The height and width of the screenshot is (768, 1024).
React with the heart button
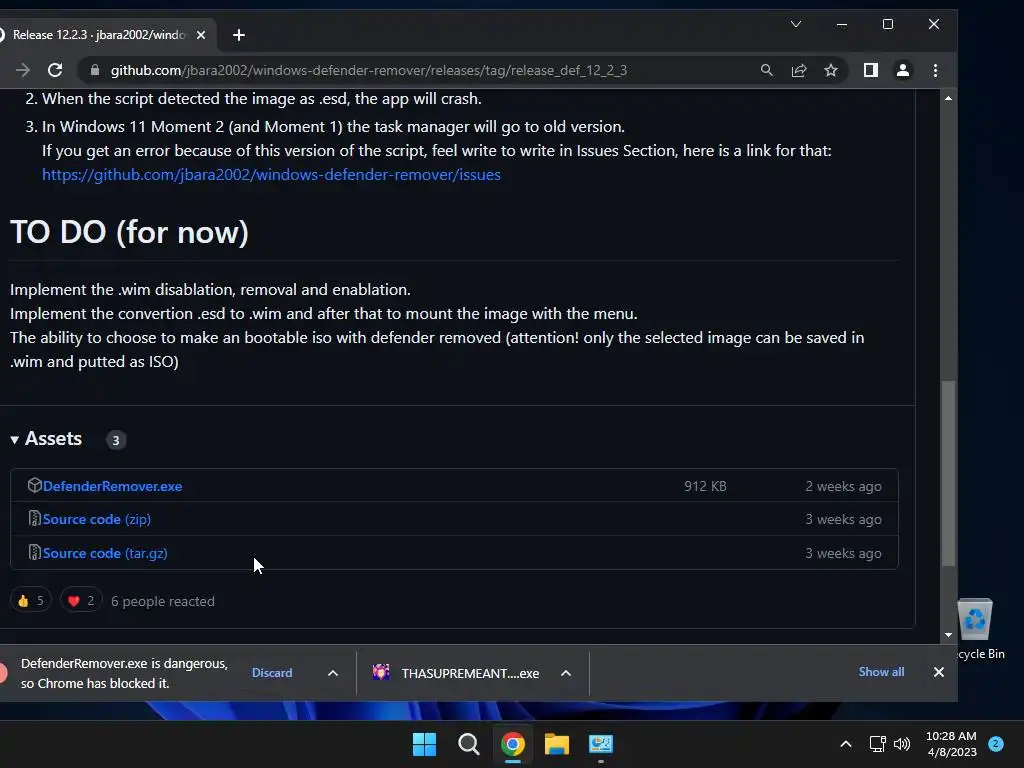81,601
